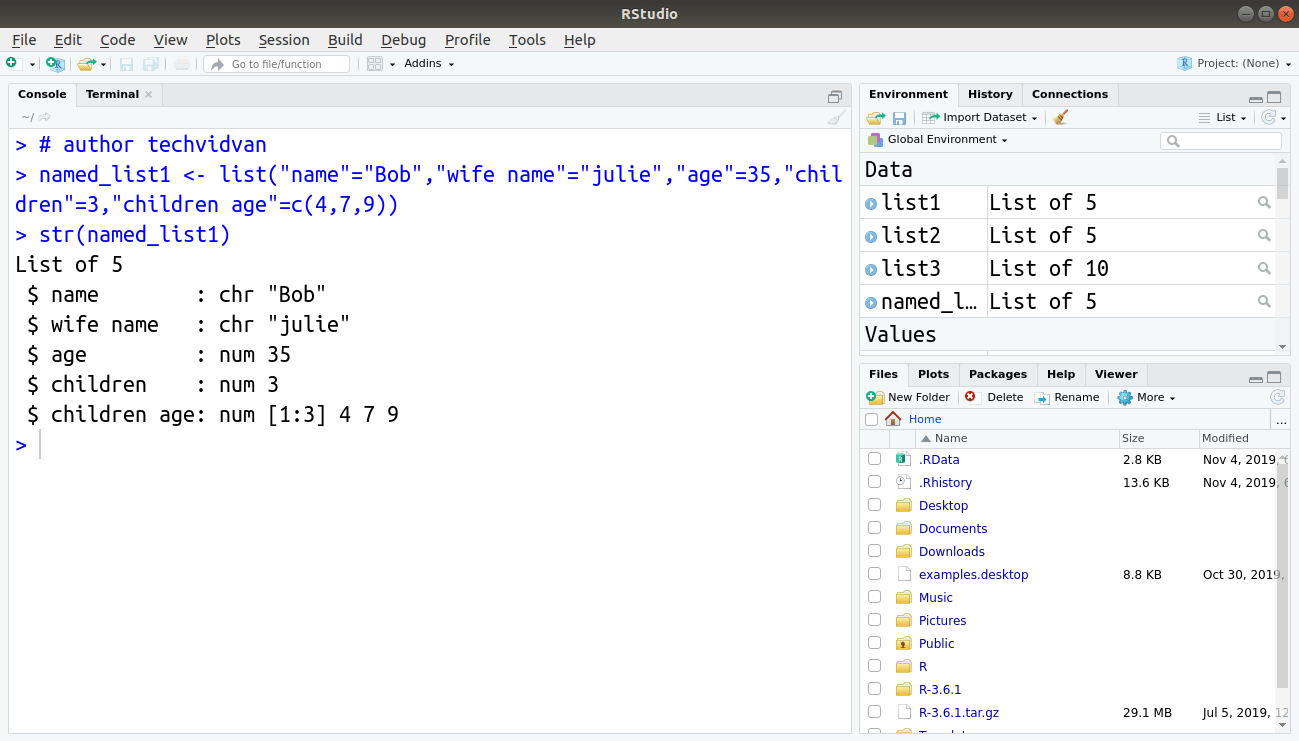Tick the select-all checkbox above the file list

click(x=871, y=419)
